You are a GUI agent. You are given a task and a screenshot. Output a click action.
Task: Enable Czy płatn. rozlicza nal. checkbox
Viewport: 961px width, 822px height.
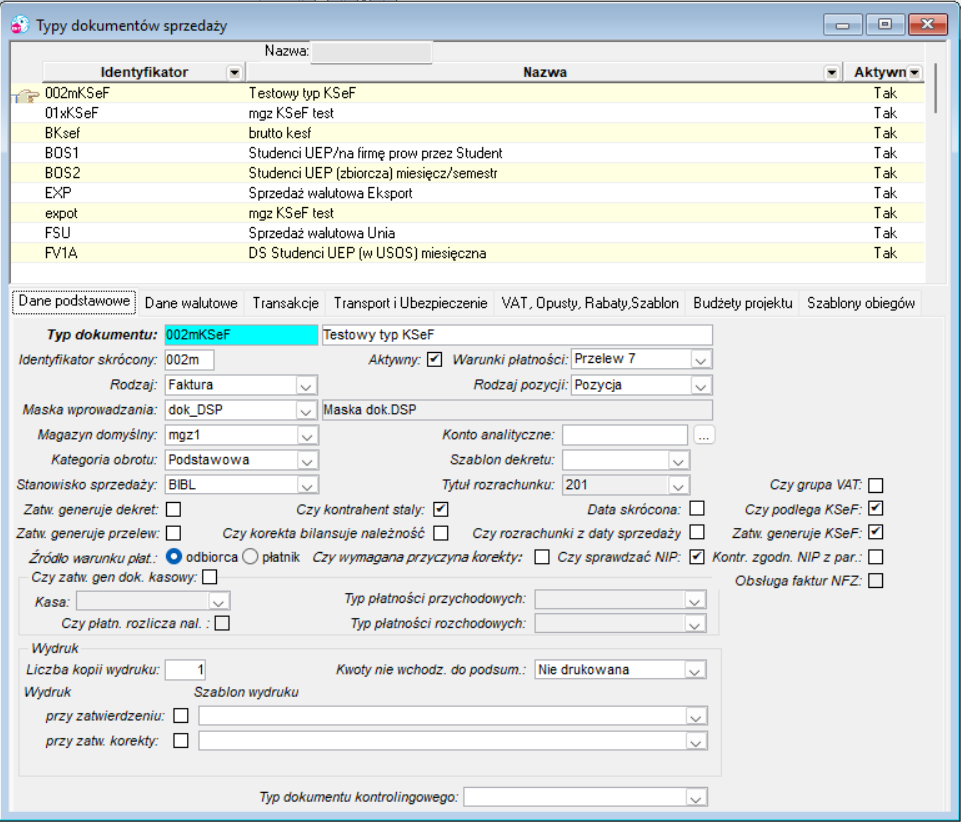click(x=222, y=623)
